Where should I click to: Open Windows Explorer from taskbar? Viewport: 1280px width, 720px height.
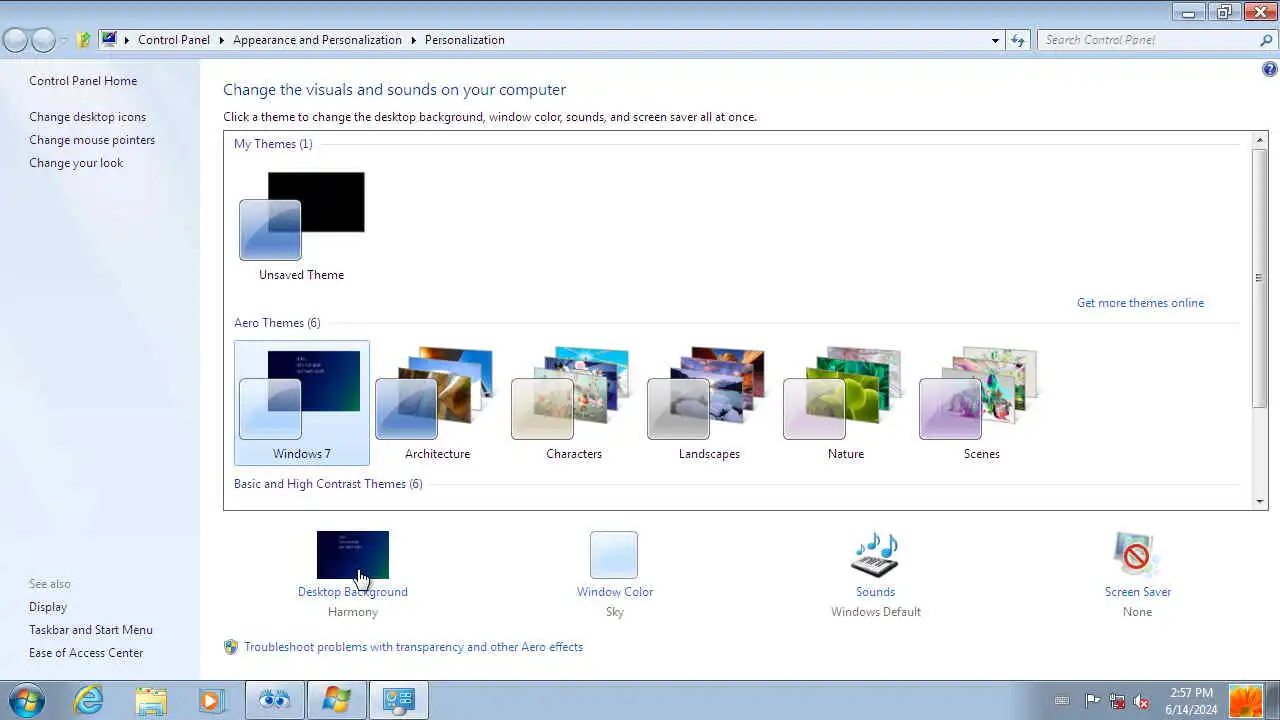[x=151, y=700]
